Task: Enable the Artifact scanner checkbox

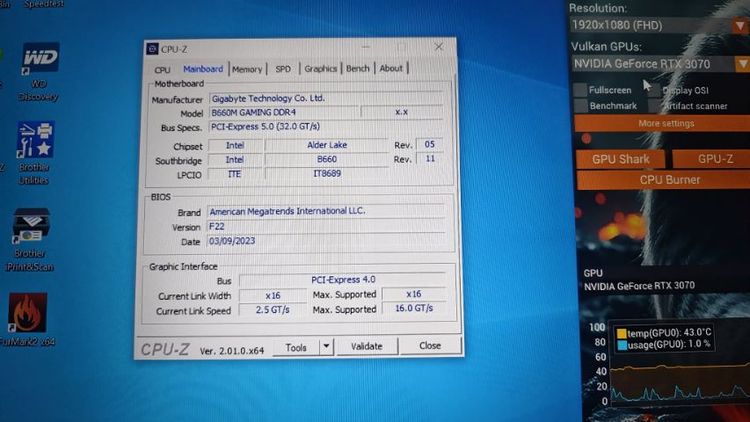Action: [653, 105]
